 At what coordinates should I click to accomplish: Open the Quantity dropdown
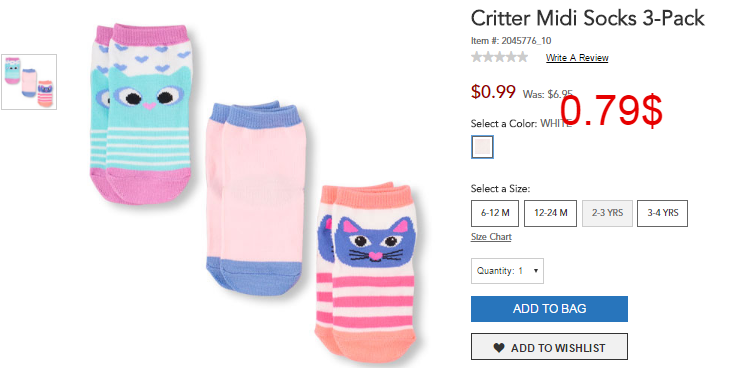coord(507,271)
